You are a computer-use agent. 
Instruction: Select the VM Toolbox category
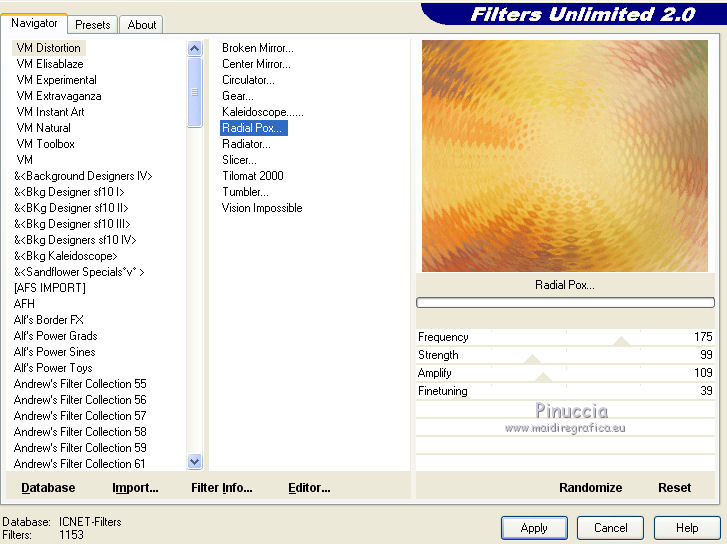pos(45,144)
